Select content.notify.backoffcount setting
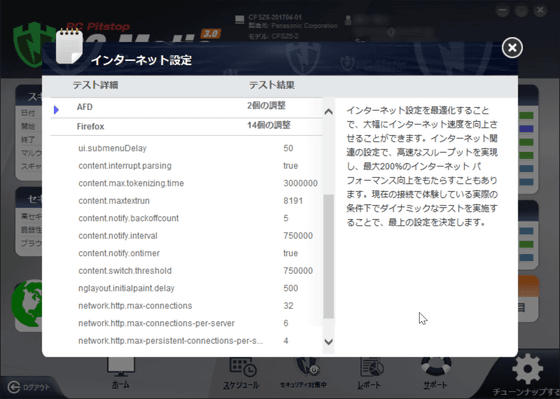The height and width of the screenshot is (399, 560). pyautogui.click(x=129, y=218)
